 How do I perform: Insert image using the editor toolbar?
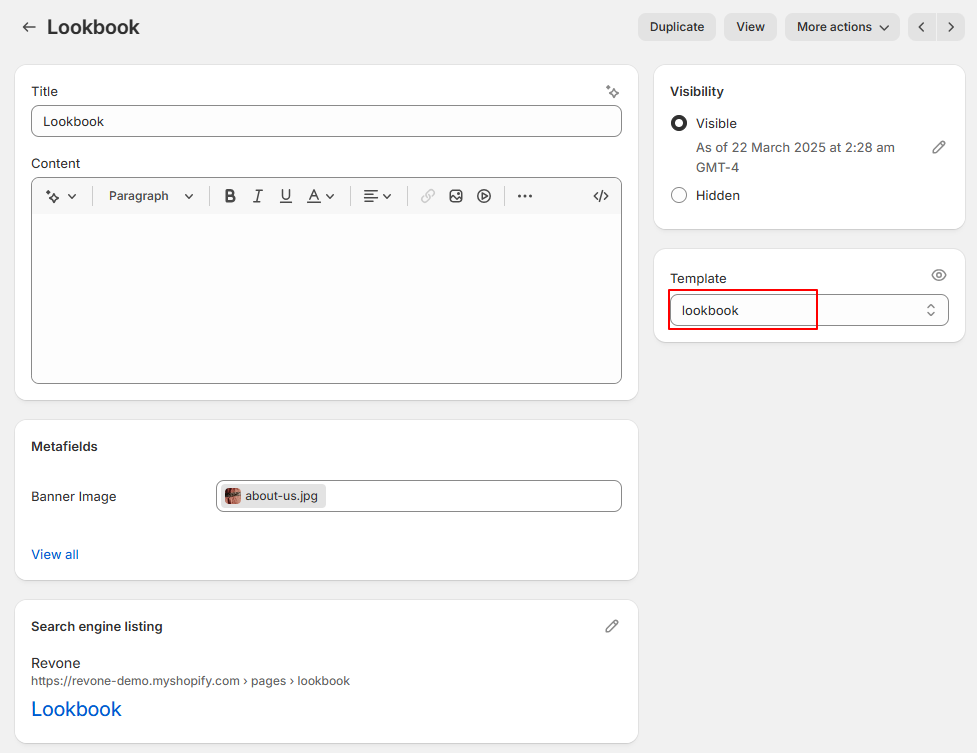point(456,196)
